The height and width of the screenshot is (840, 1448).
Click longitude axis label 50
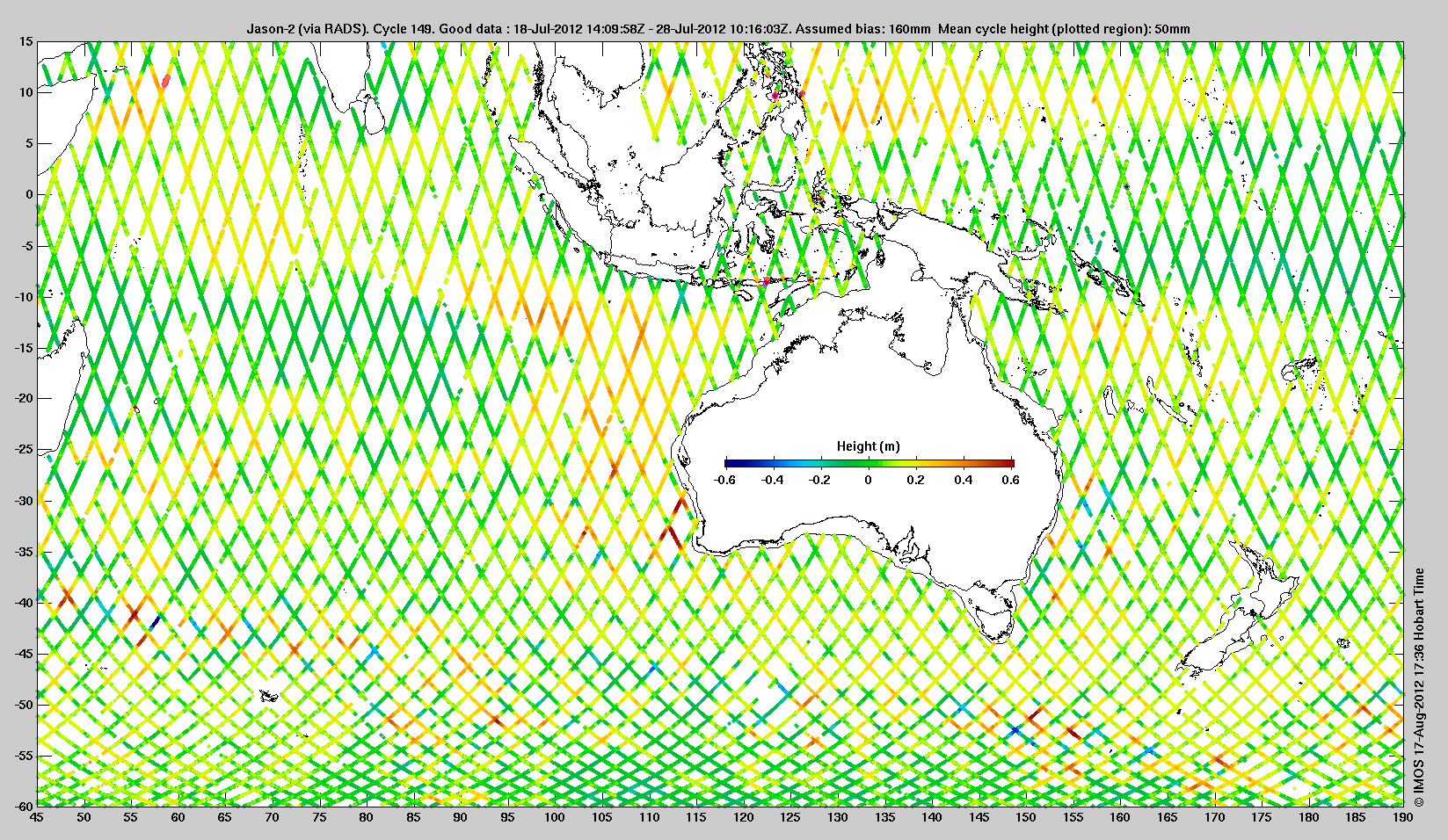click(84, 818)
